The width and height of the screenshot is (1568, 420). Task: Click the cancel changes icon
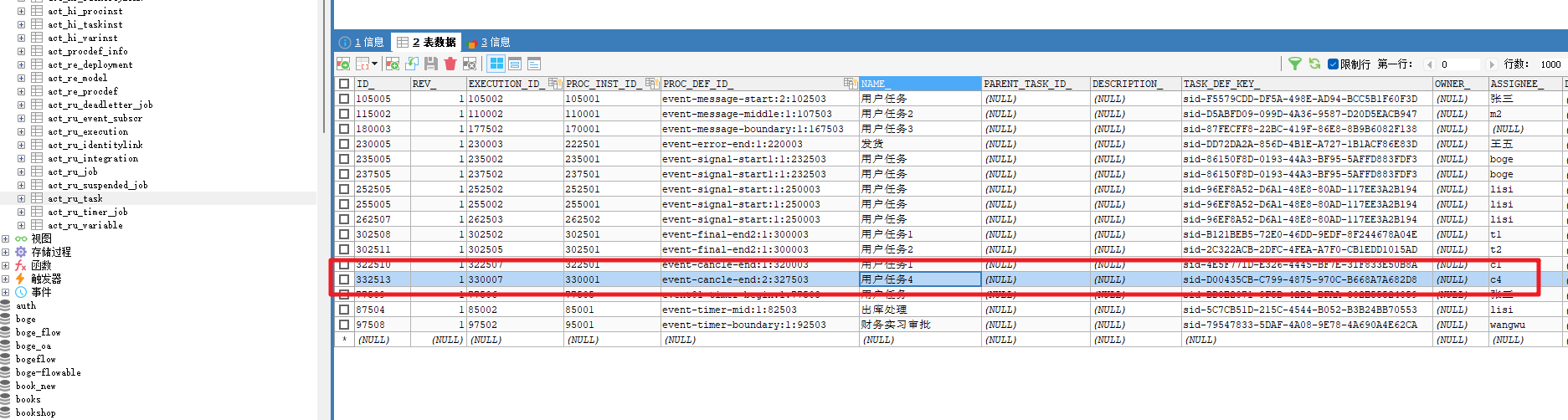pos(470,64)
